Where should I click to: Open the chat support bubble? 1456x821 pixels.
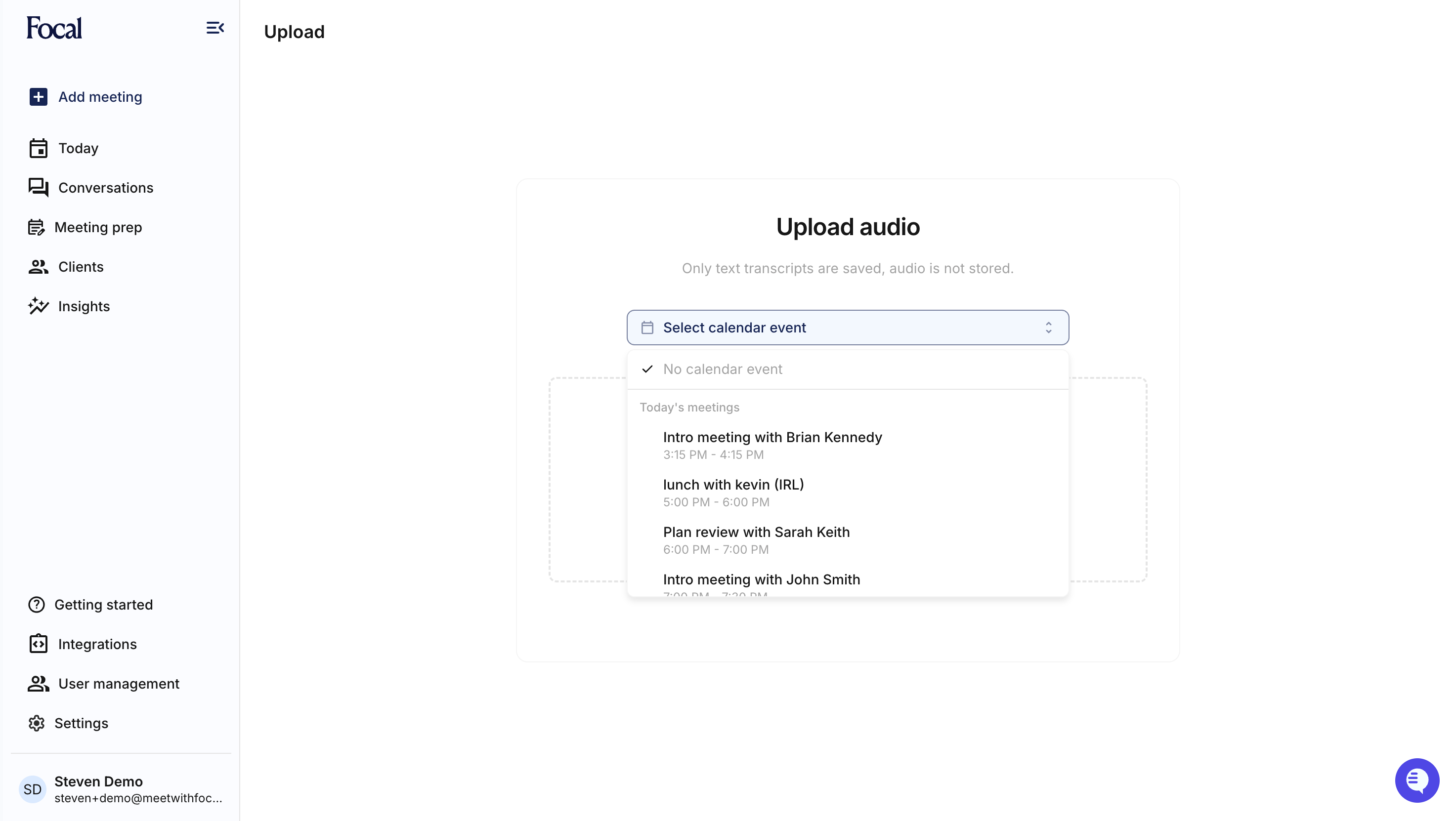point(1417,780)
